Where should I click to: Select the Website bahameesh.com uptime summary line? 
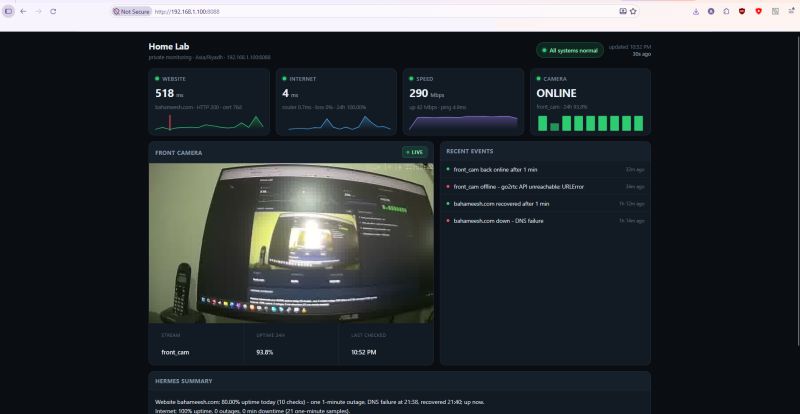319,402
